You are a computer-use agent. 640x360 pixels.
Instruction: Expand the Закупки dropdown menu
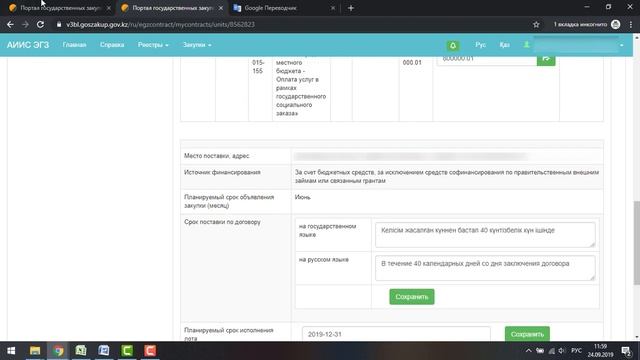click(x=197, y=44)
